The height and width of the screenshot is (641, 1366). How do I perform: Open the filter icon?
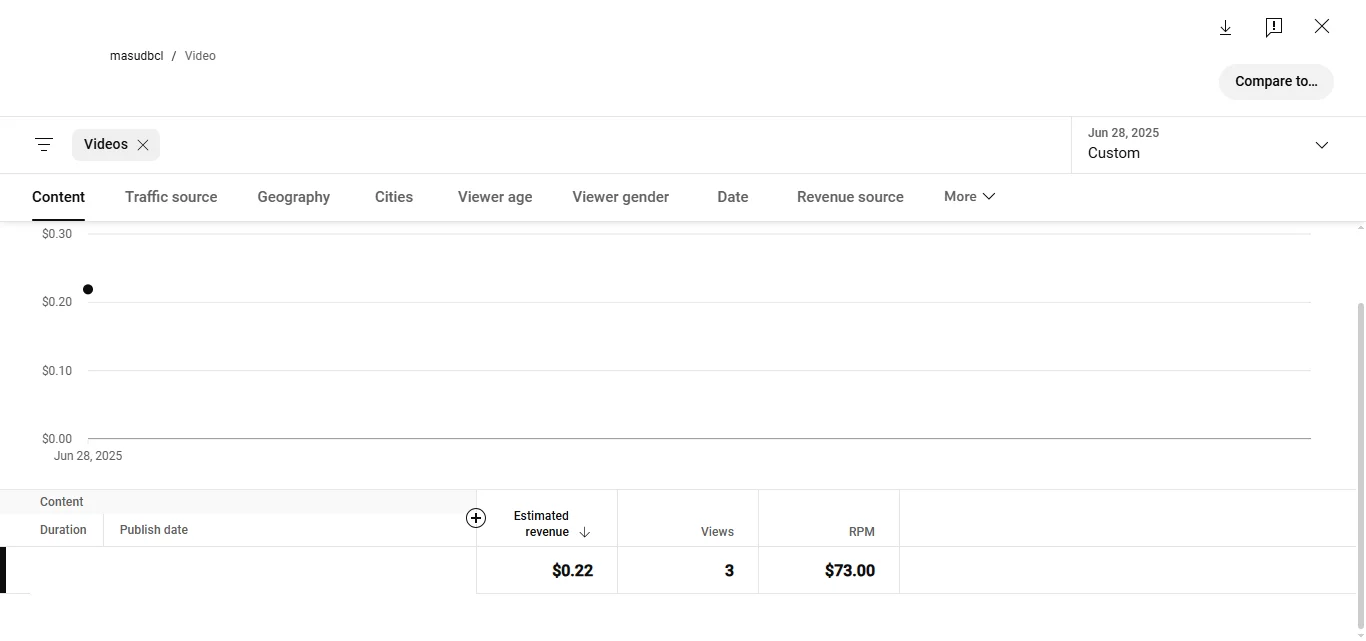(x=44, y=145)
